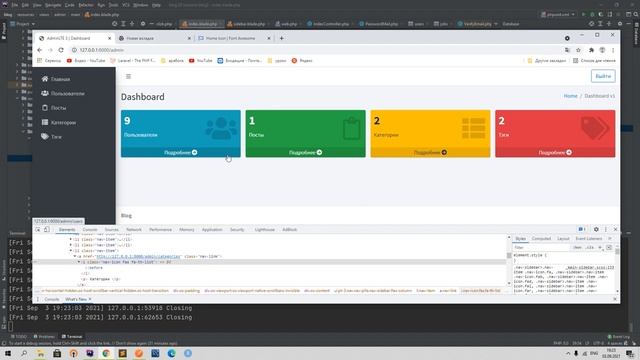
Task: Open DevTools settings gear icon
Action: (x=596, y=229)
